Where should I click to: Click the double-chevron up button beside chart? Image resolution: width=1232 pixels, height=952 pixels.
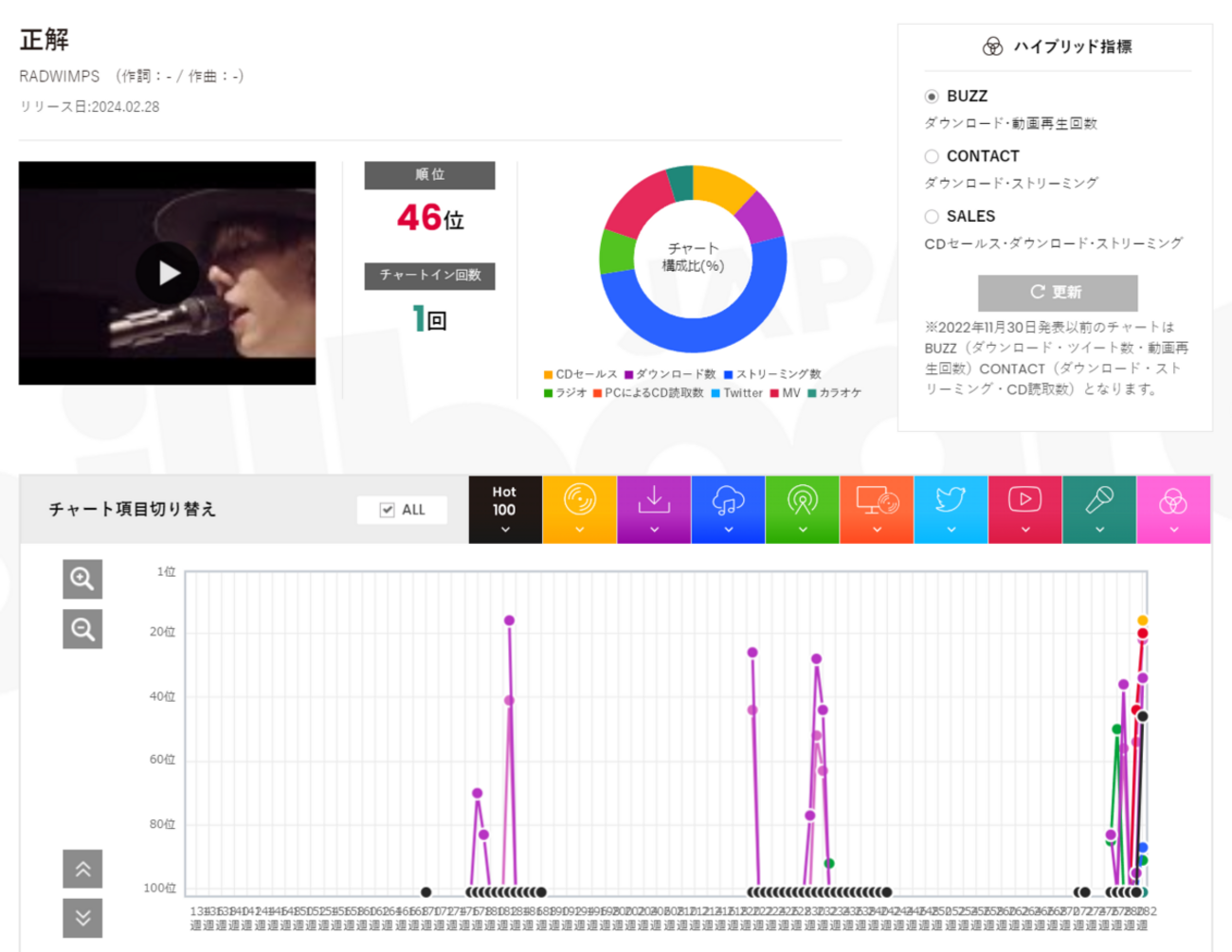click(82, 869)
